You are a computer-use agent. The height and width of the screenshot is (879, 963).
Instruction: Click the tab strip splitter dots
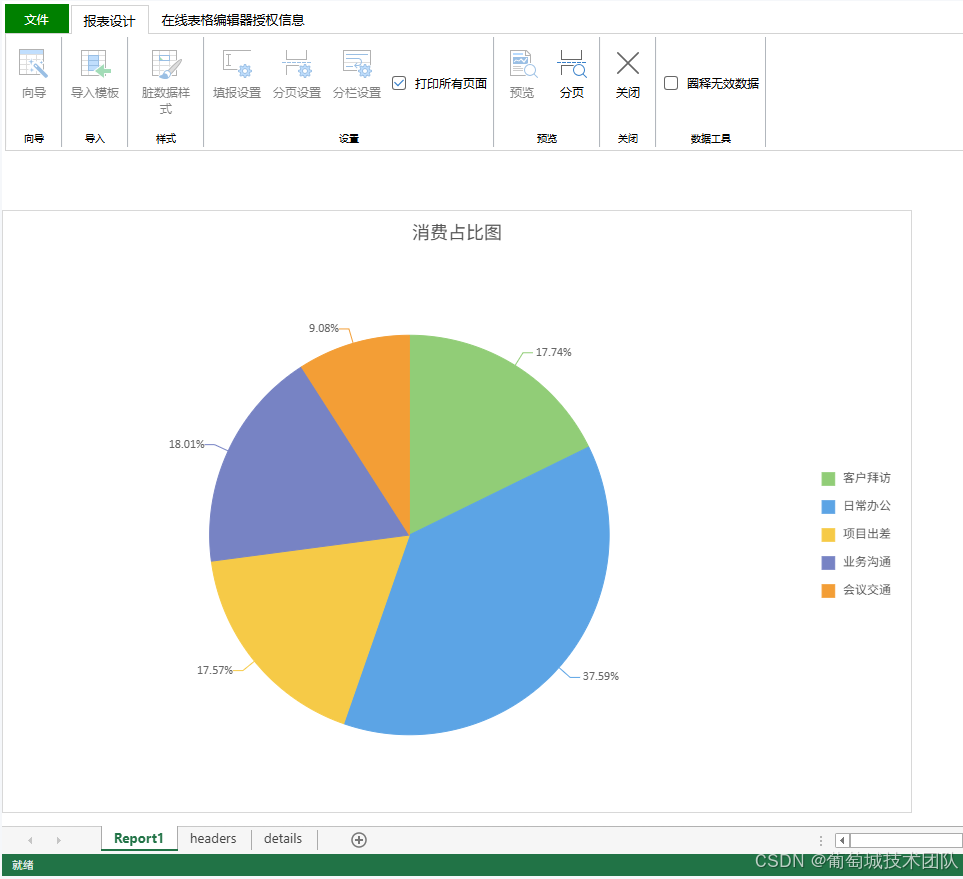tap(821, 840)
